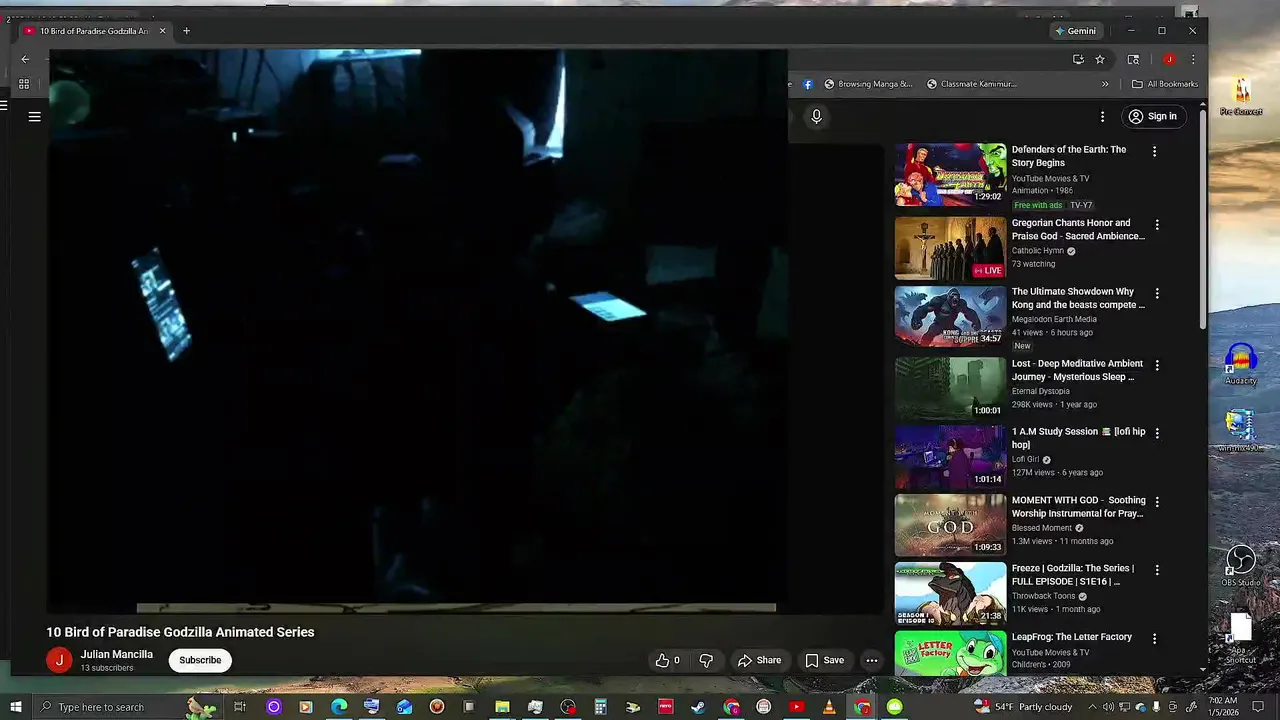Open options menu for Defenders of the Earth
Screen dimensions: 1280x720
1155,152
